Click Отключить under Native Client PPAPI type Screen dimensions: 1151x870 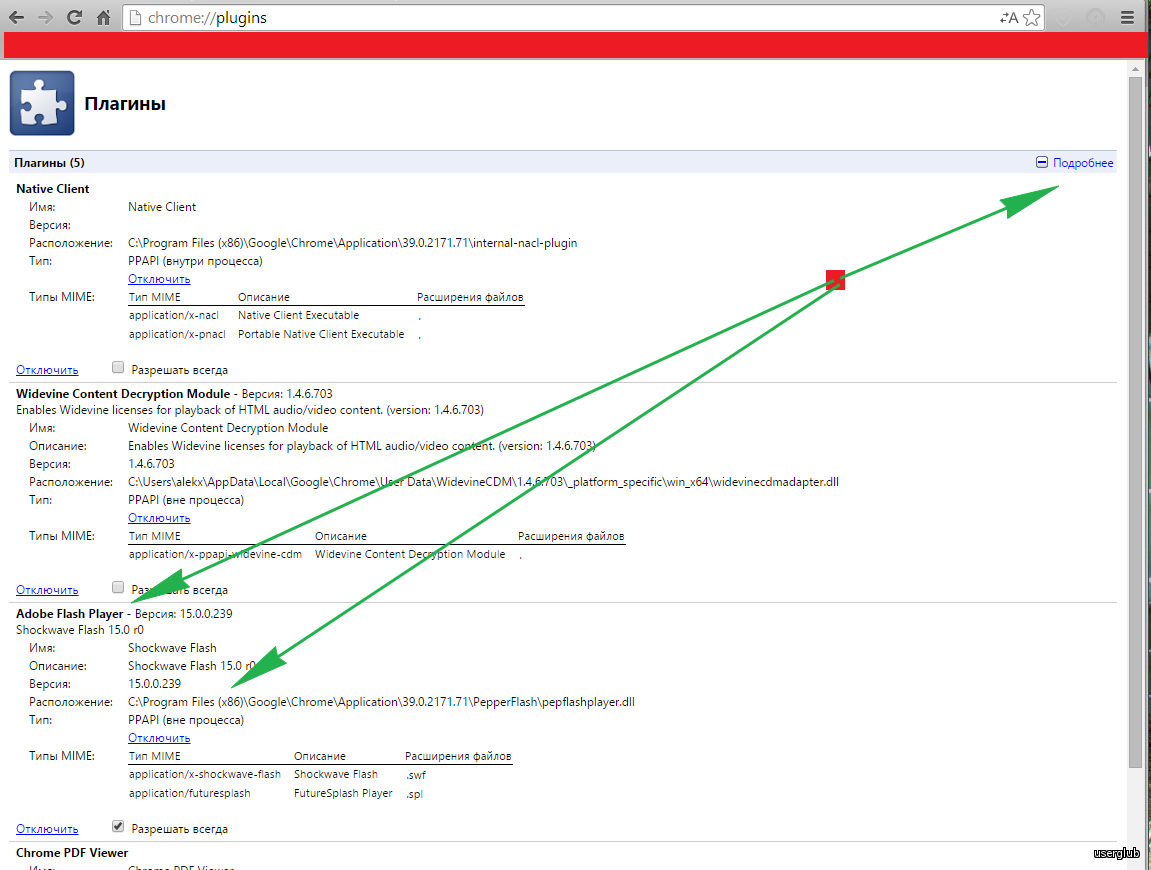click(159, 279)
